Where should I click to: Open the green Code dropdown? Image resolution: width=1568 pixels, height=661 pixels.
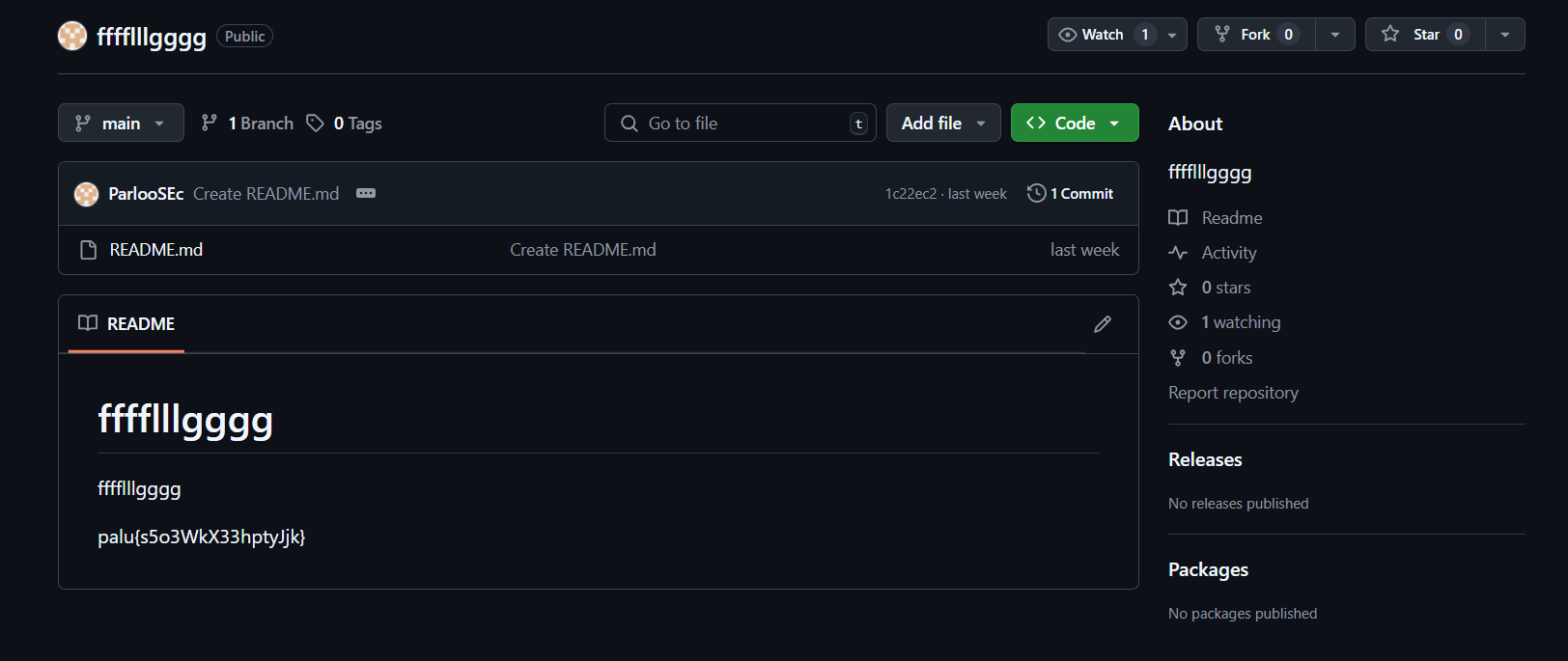(x=1074, y=124)
